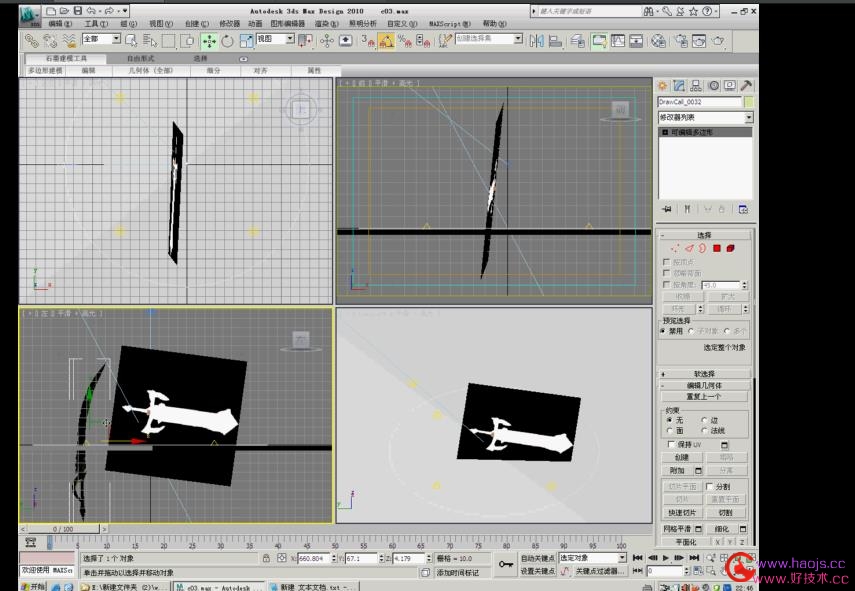Open the 编辑 menu in the menu bar
Image resolution: width=855 pixels, height=591 pixels.
coord(60,24)
